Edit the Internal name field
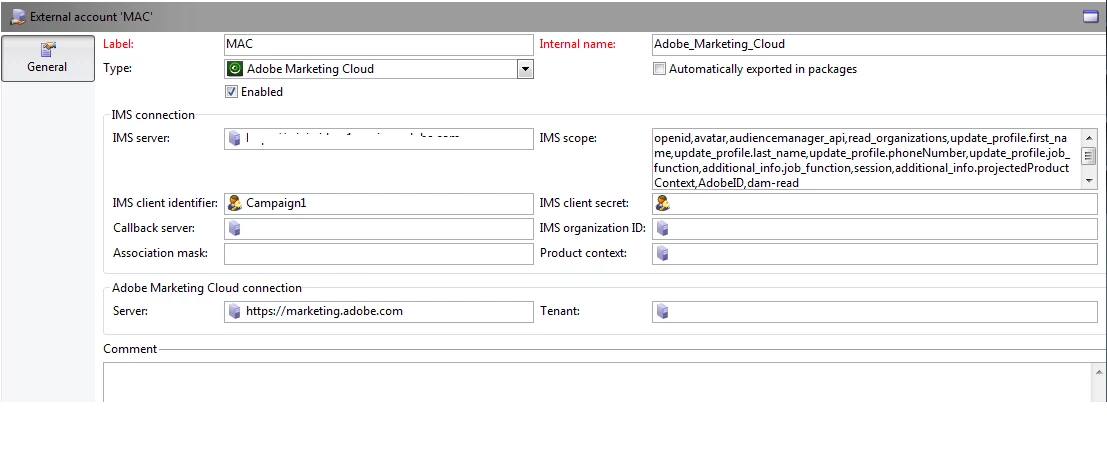The image size is (1107, 460). [x=879, y=44]
